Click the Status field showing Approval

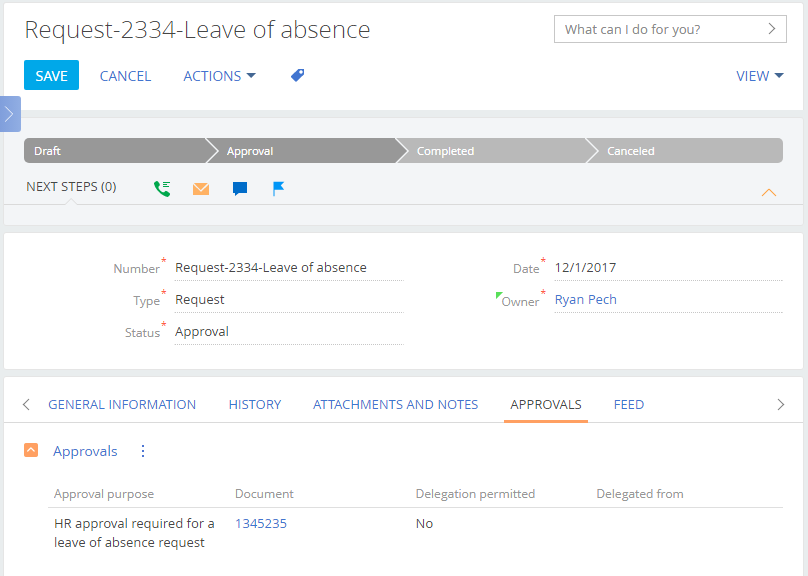(289, 332)
